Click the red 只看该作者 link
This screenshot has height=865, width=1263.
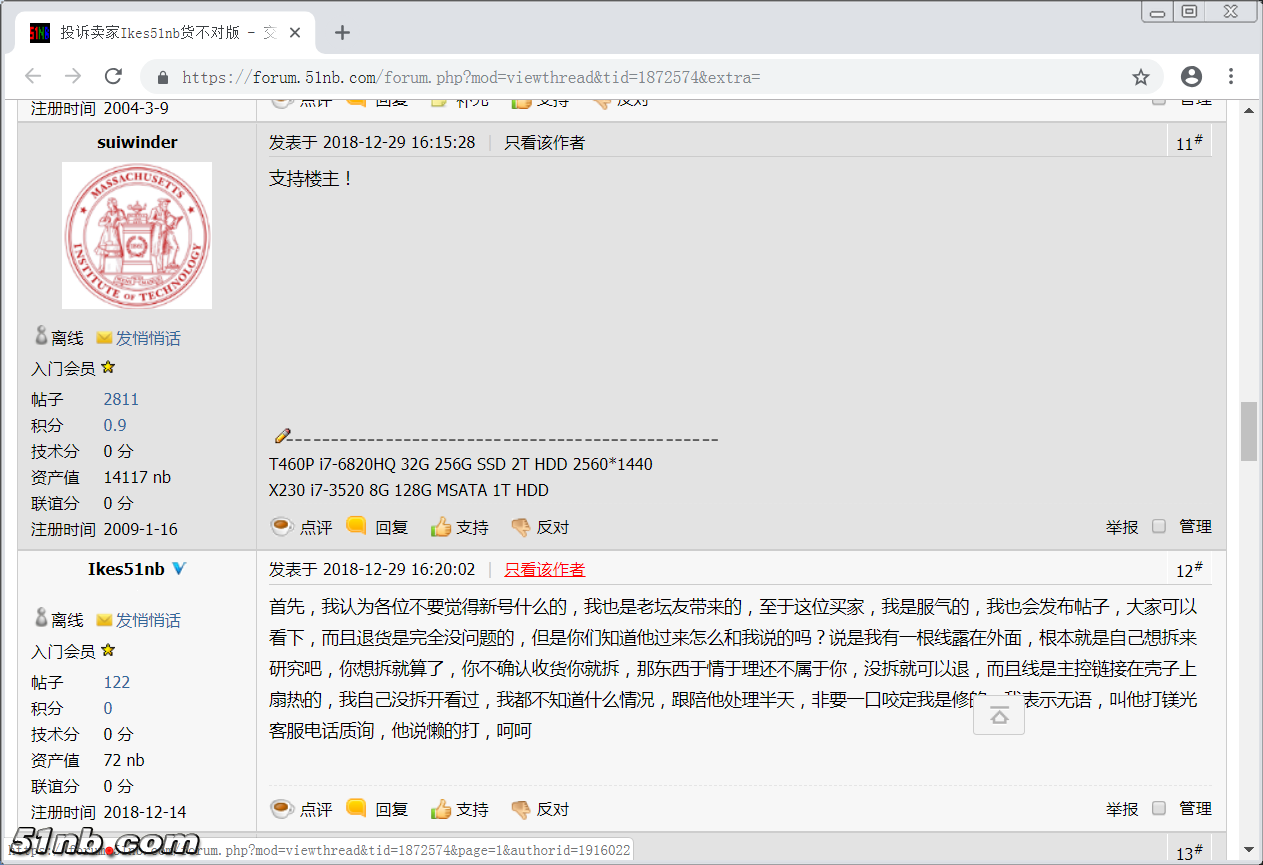(544, 569)
